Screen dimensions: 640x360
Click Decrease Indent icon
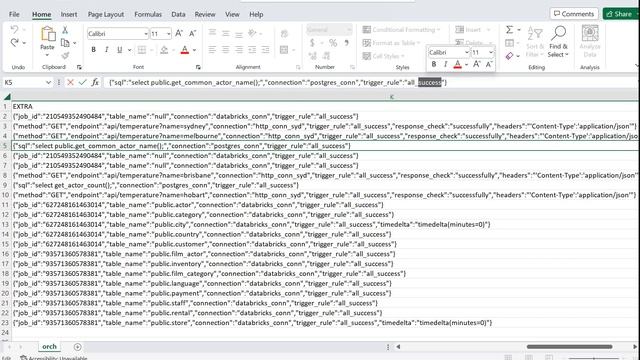coord(252,50)
